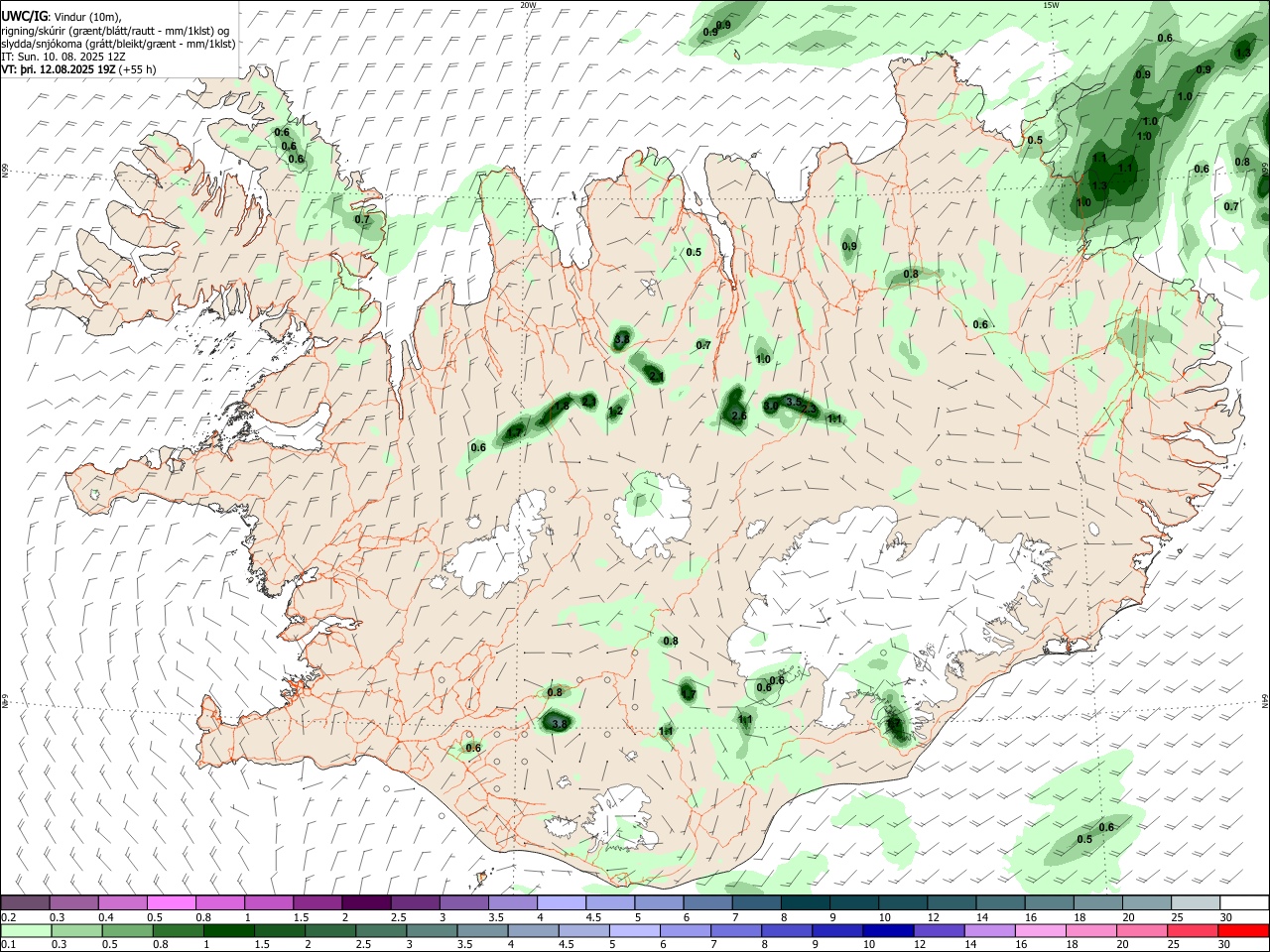Click the 0.2 label on the upper scale
Screen dimensions: 1270x952
[8, 917]
